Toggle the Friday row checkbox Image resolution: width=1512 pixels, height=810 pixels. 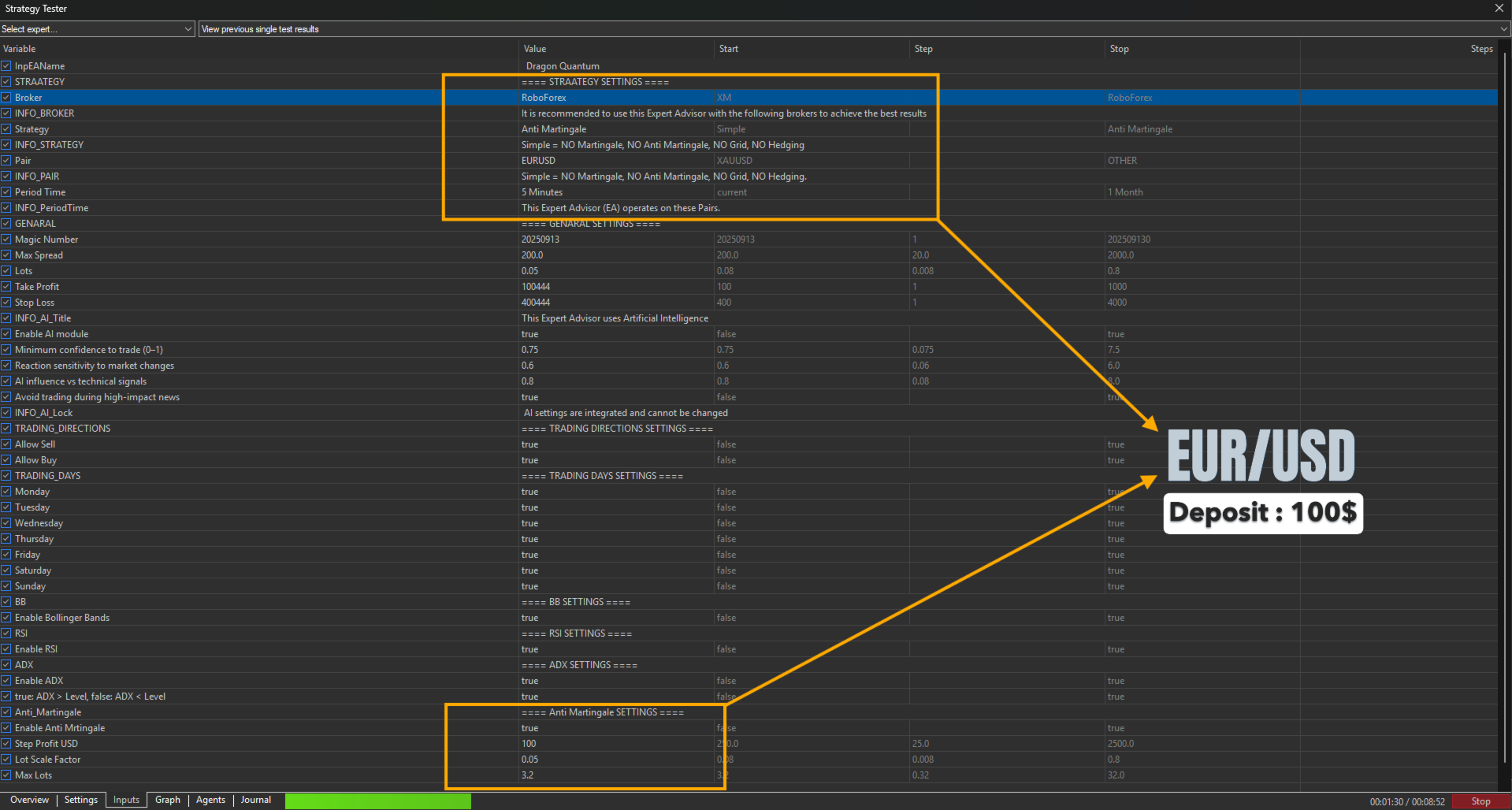[x=6, y=555]
